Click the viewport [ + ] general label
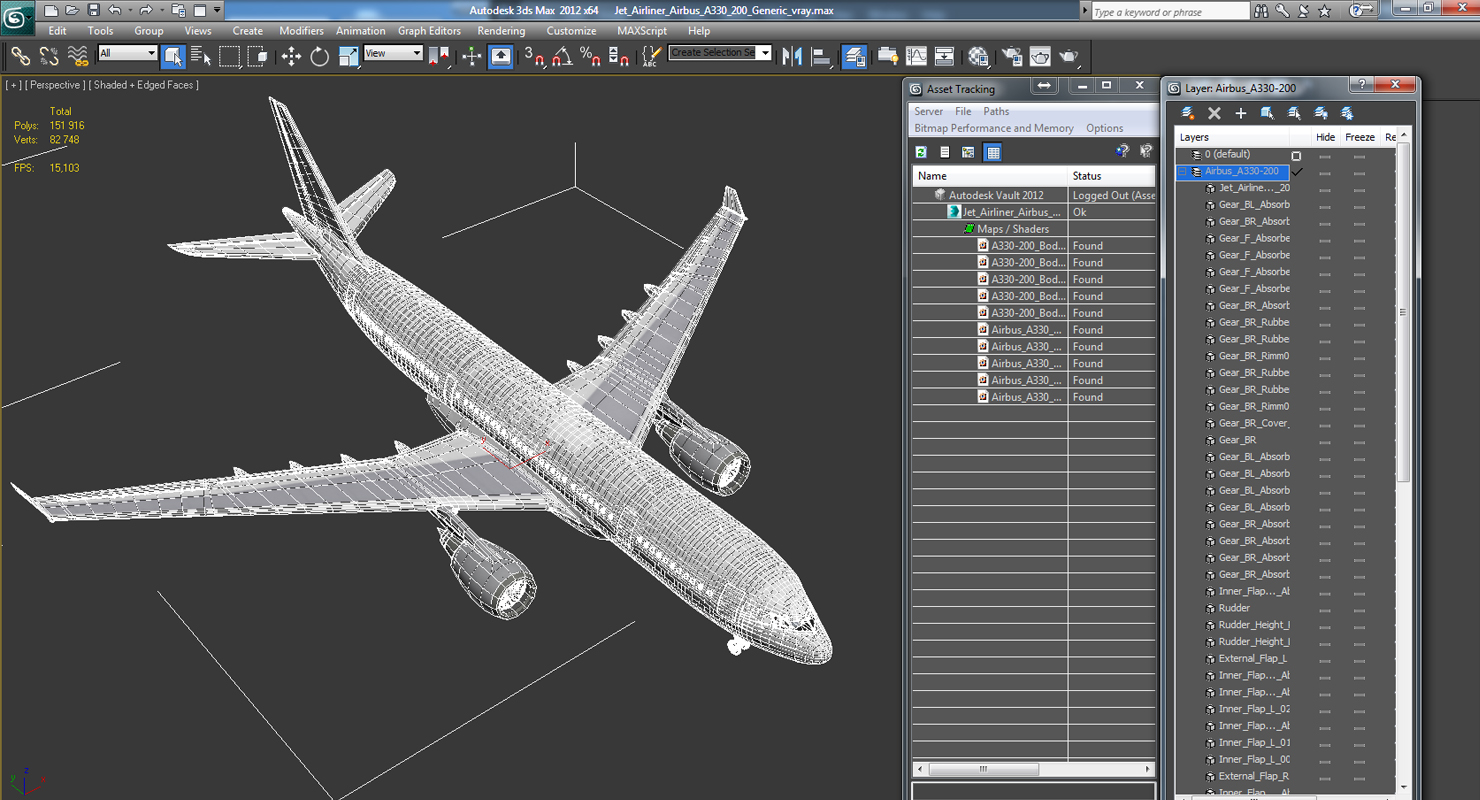 [14, 85]
